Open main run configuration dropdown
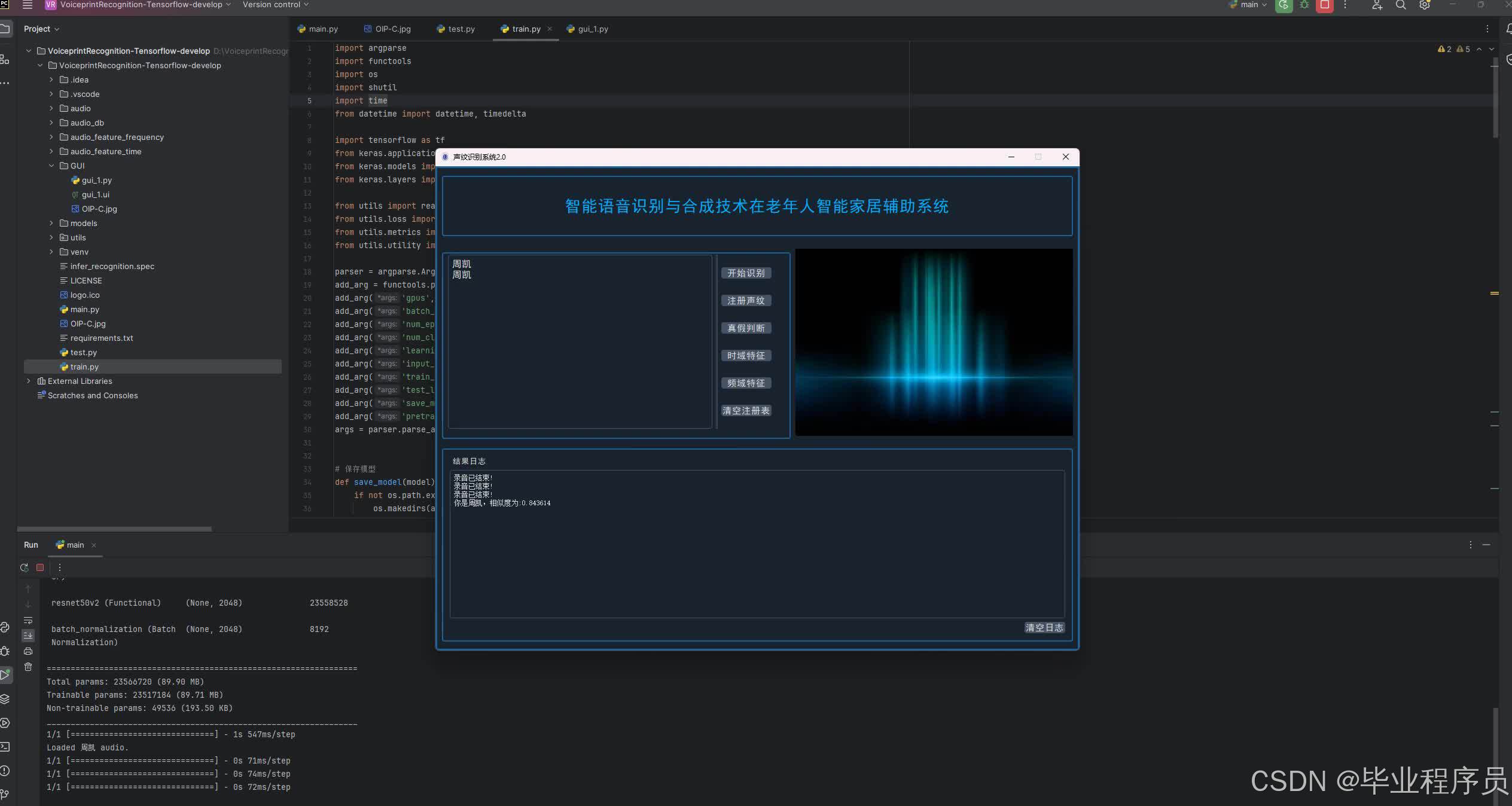Viewport: 1512px width, 806px height. coord(1248,5)
